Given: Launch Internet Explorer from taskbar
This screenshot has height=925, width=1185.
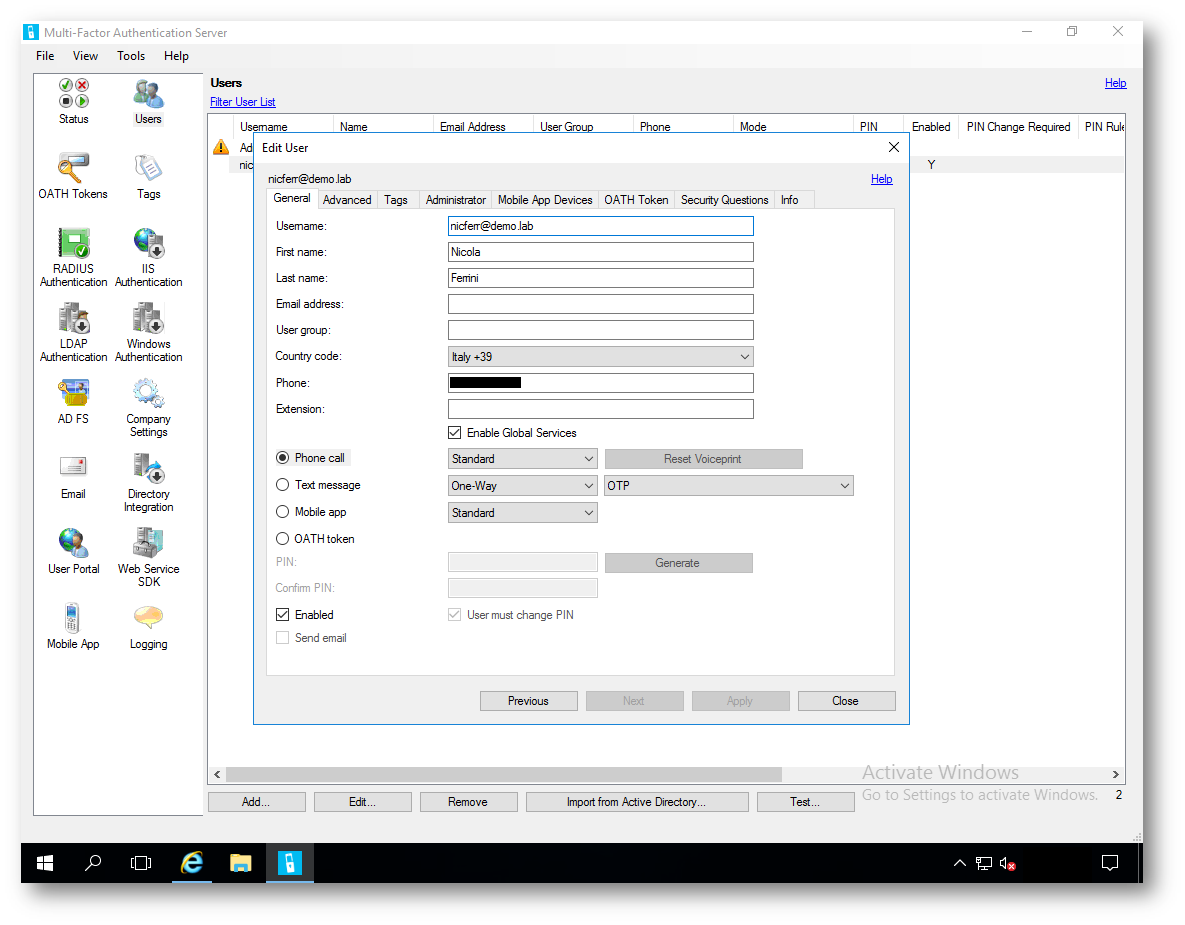Looking at the screenshot, I should pyautogui.click(x=192, y=863).
